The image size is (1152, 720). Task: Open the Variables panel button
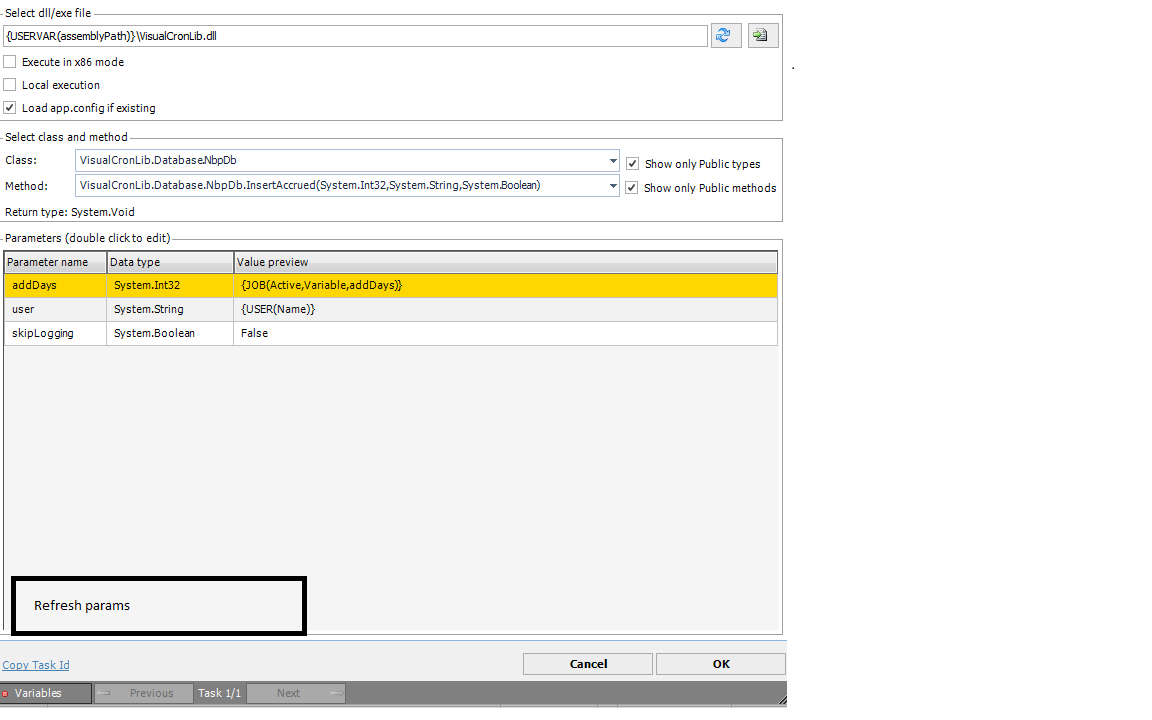click(x=46, y=693)
